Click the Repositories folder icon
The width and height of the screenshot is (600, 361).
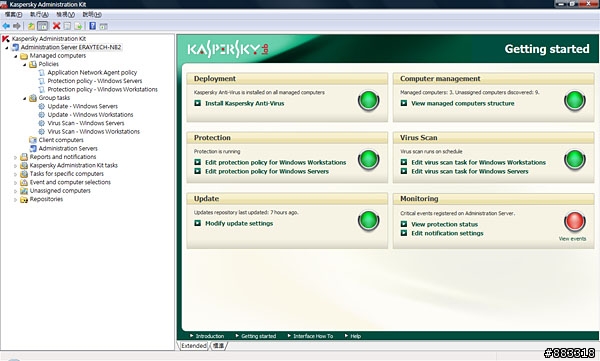pos(24,199)
